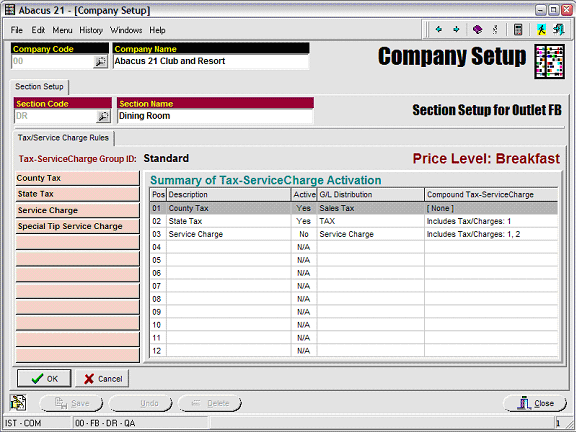
Task: Confirm with the OK button
Action: click(x=44, y=379)
